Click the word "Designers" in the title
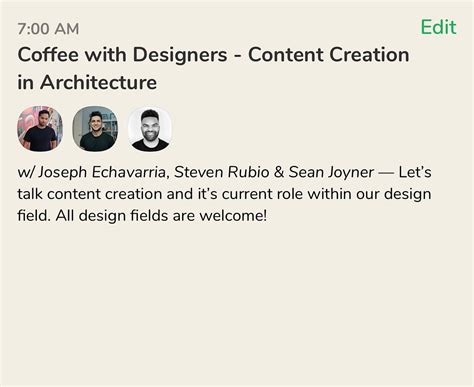Image resolution: width=474 pixels, height=387 pixels. coord(180,55)
